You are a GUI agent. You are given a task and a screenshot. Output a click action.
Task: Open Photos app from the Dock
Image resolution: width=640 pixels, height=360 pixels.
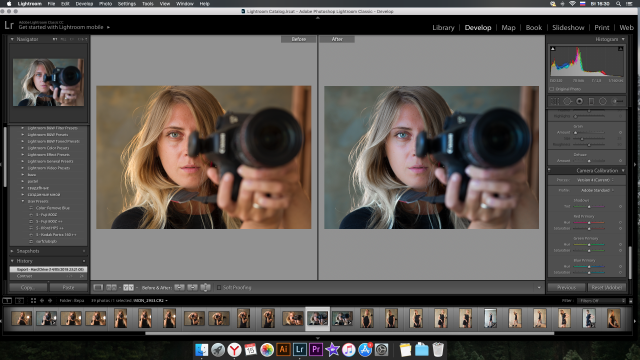[x=267, y=349]
